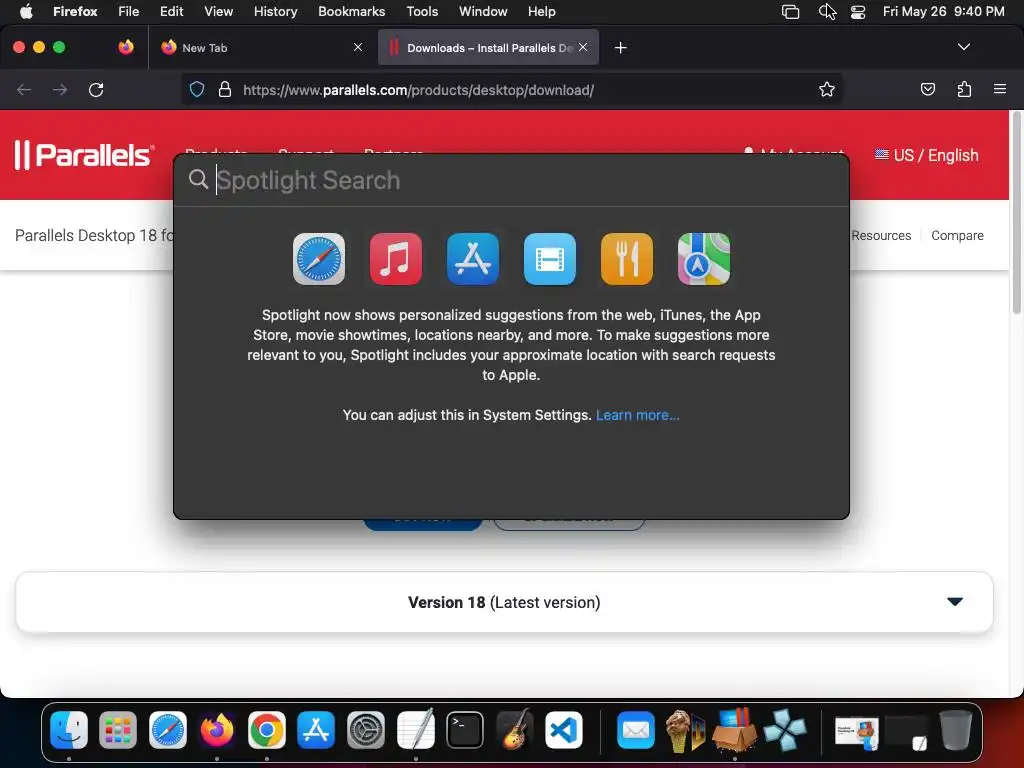
Task: Select the restaurants fork-and-knife icon
Action: tap(627, 259)
